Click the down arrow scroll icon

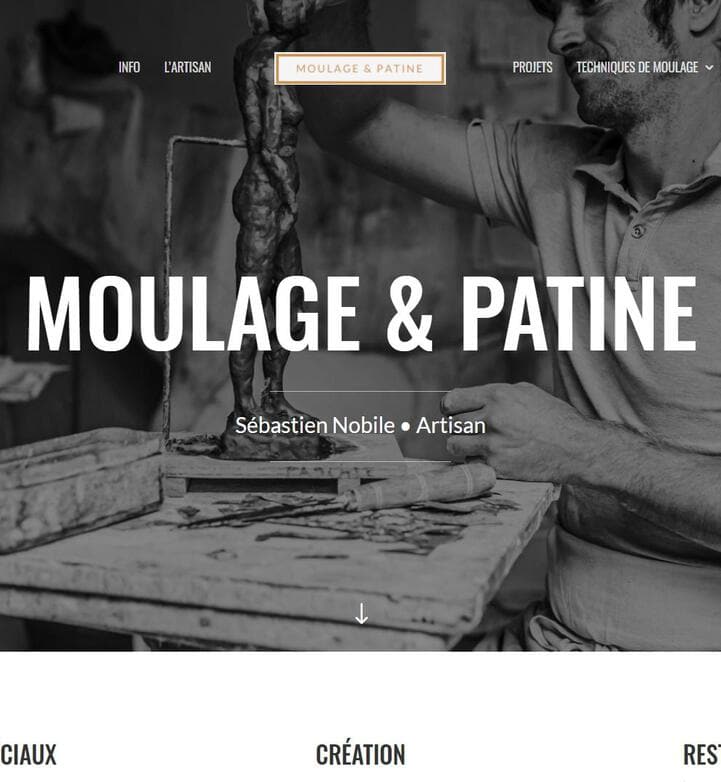pyautogui.click(x=361, y=613)
